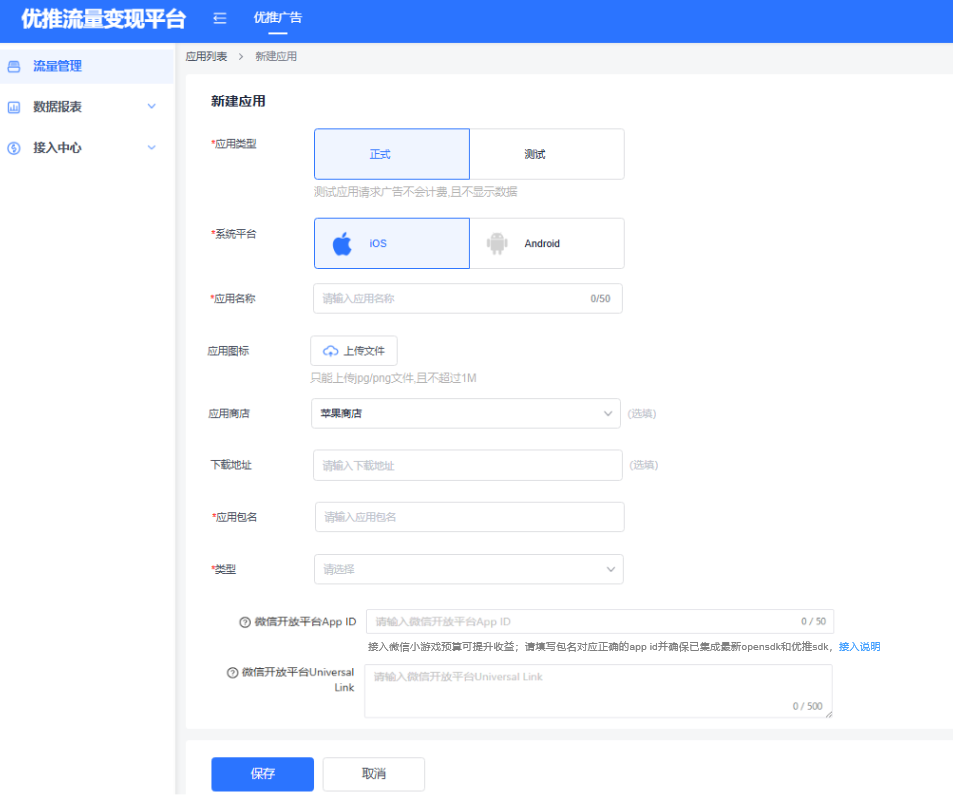Choose Android as system platform
953x796 pixels.
546,244
